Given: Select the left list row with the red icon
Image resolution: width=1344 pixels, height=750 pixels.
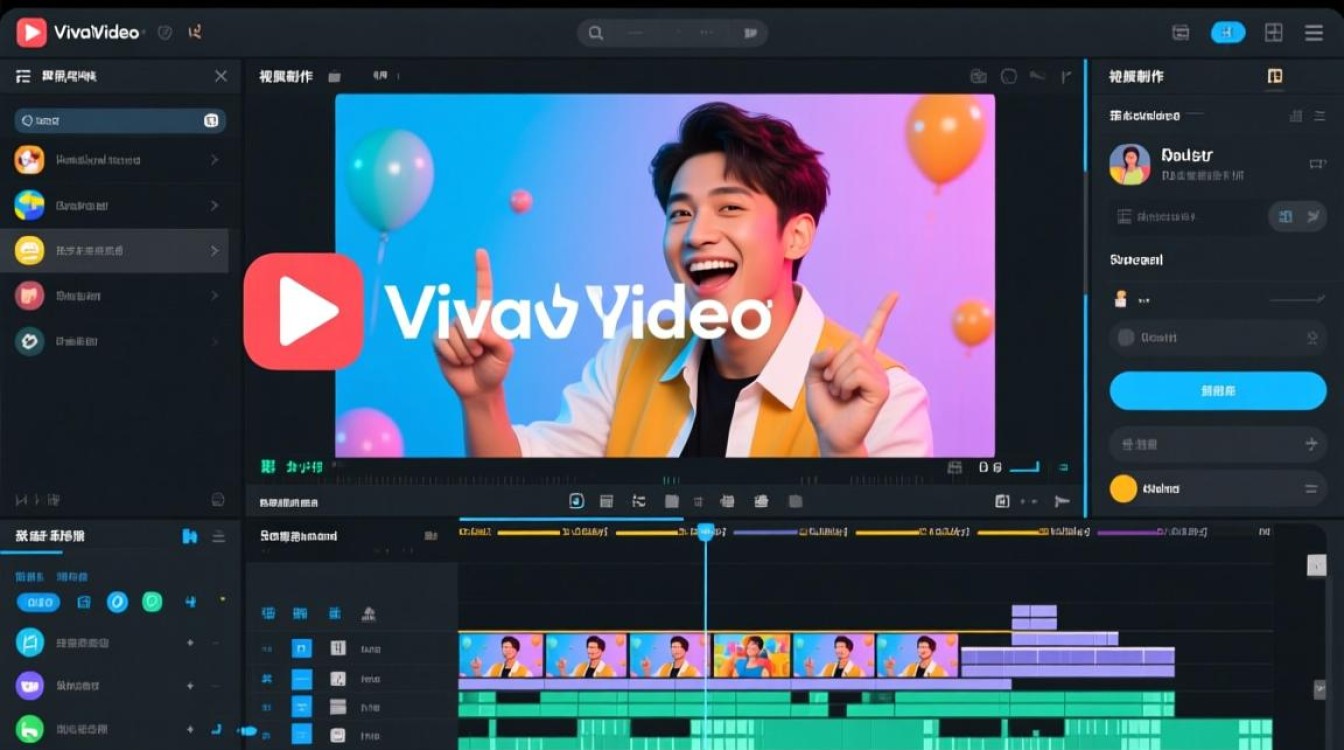Looking at the screenshot, I should coord(115,296).
